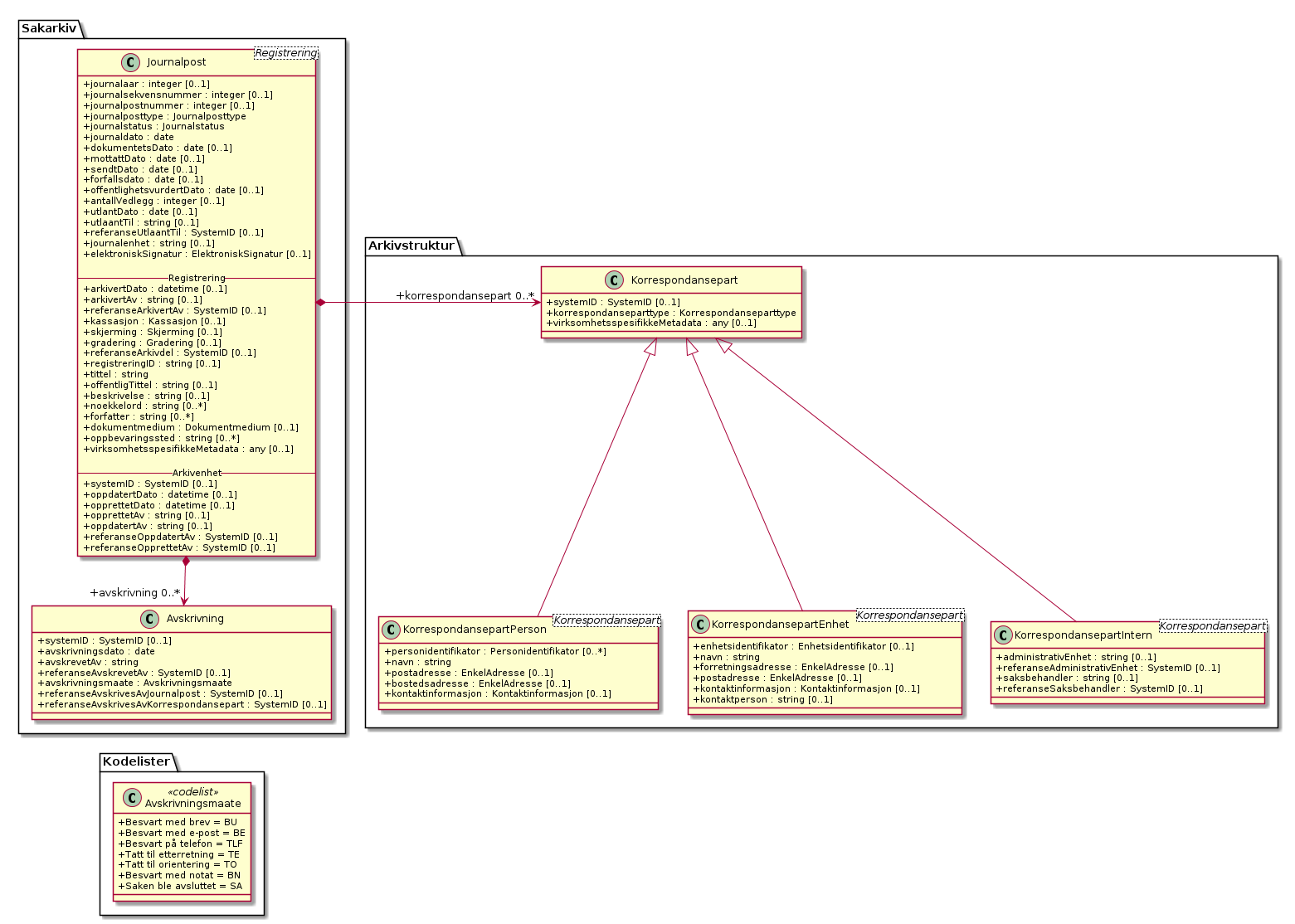
Task: Click the '+opprettetDato : datetime [0..1]' attribute
Action: coord(159,506)
